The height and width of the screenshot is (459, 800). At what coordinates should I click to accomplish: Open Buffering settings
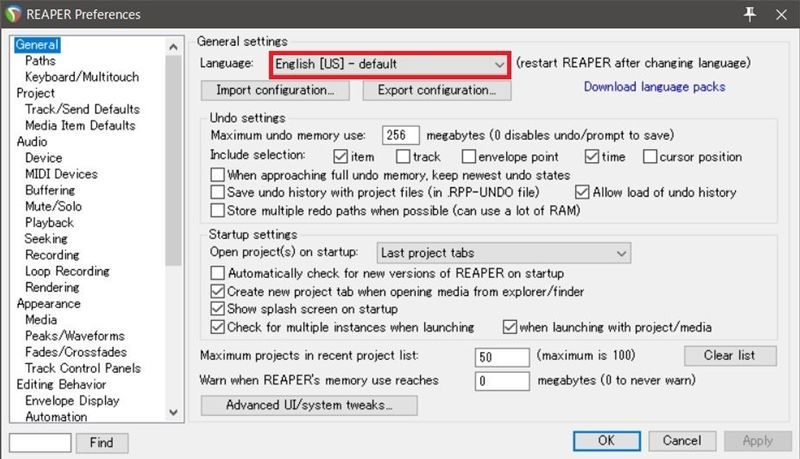(50, 190)
